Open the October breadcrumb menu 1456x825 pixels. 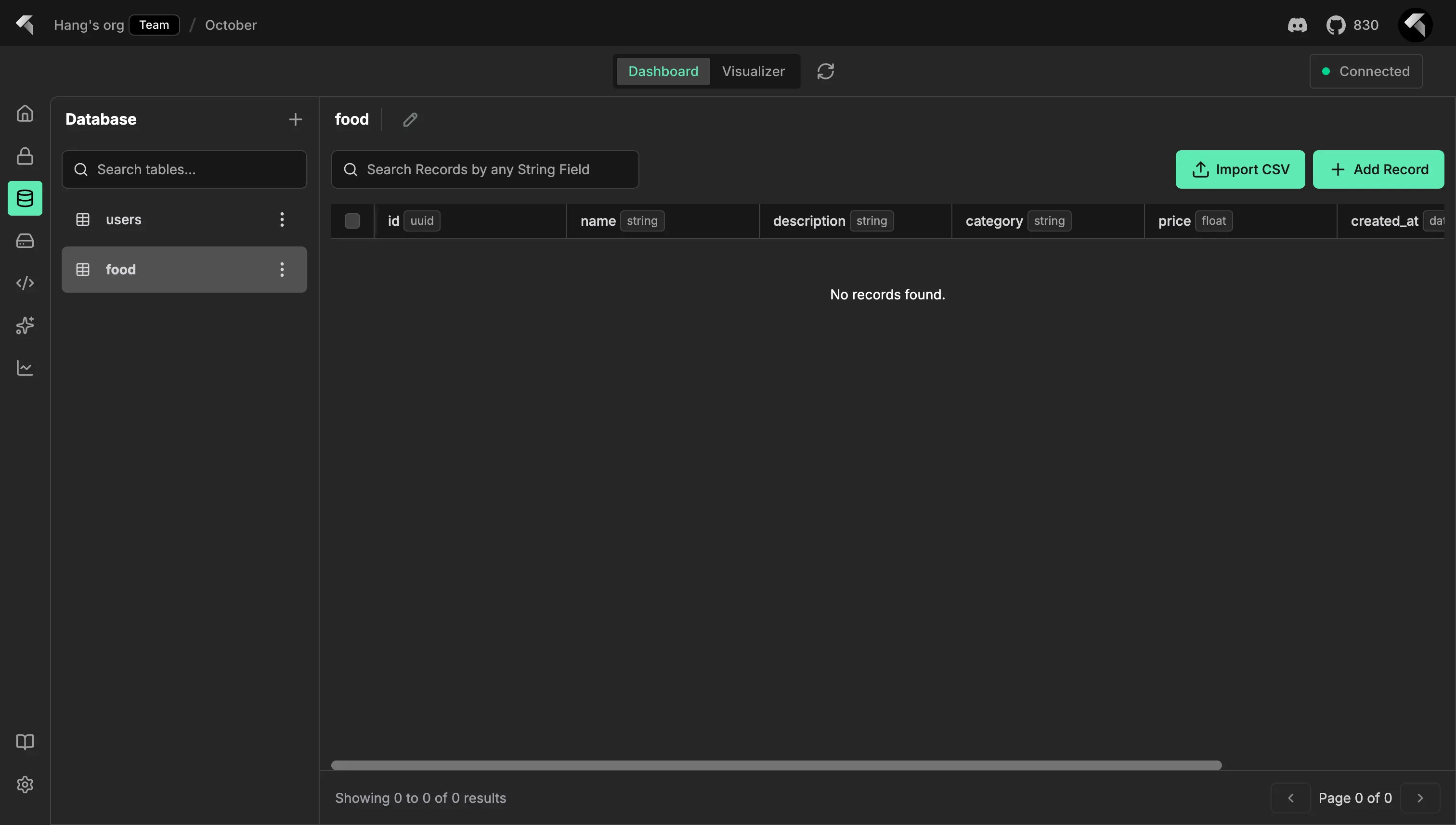230,25
